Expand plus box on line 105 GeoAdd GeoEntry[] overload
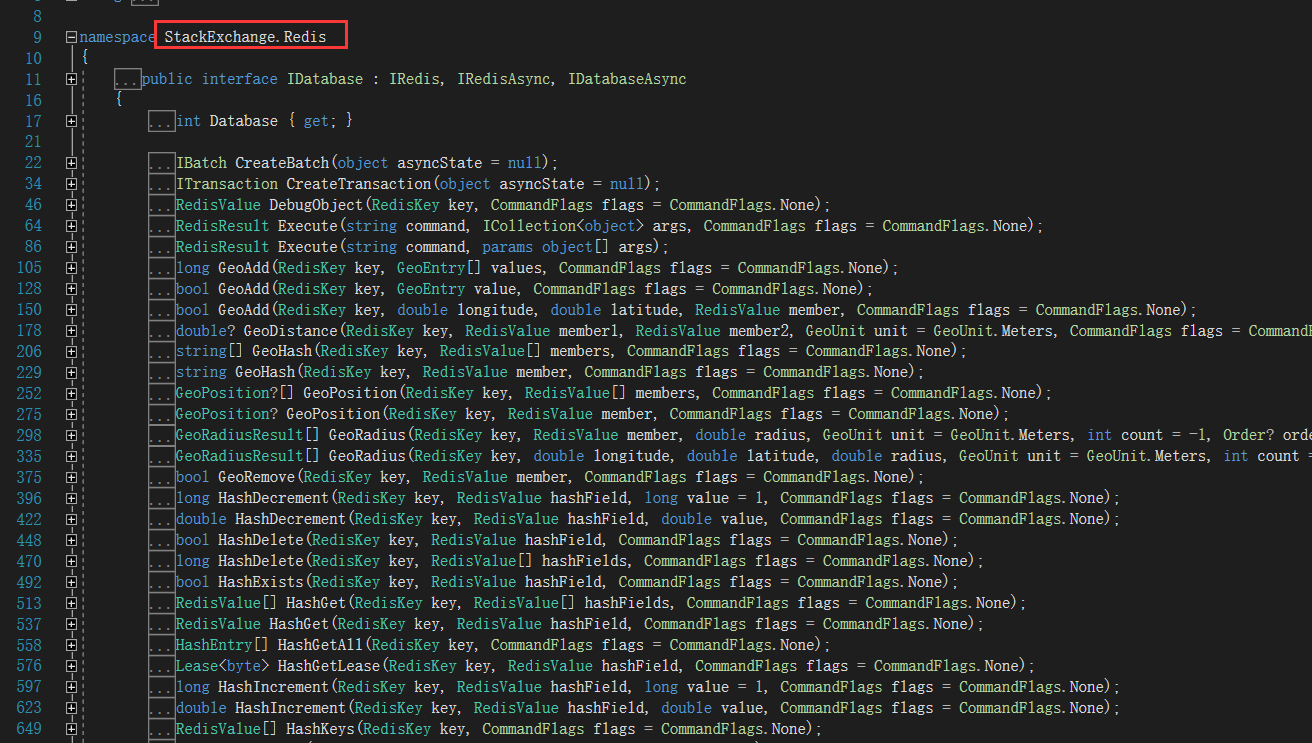 pyautogui.click(x=71, y=268)
